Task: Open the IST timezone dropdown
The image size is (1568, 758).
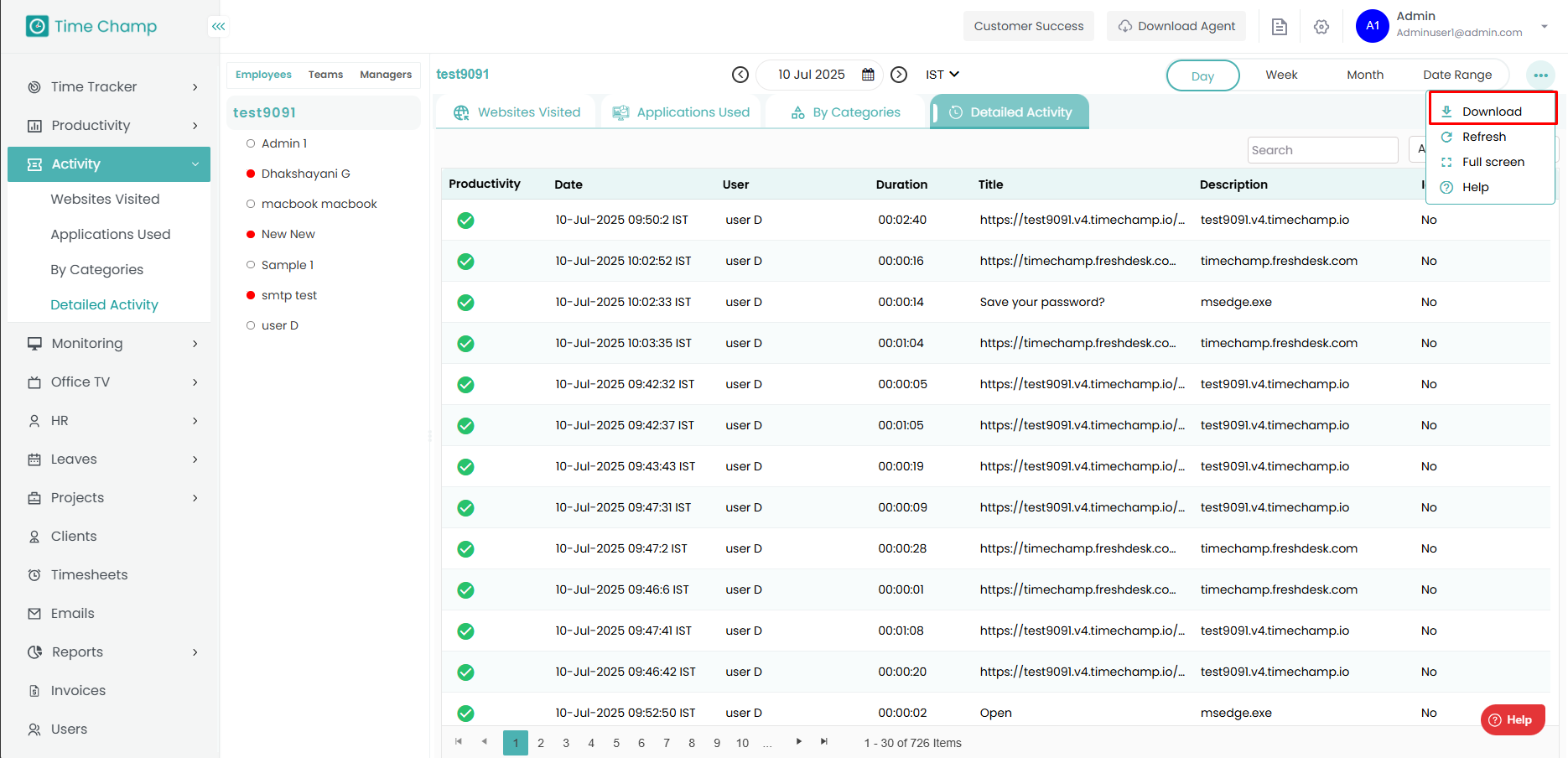Action: [942, 75]
